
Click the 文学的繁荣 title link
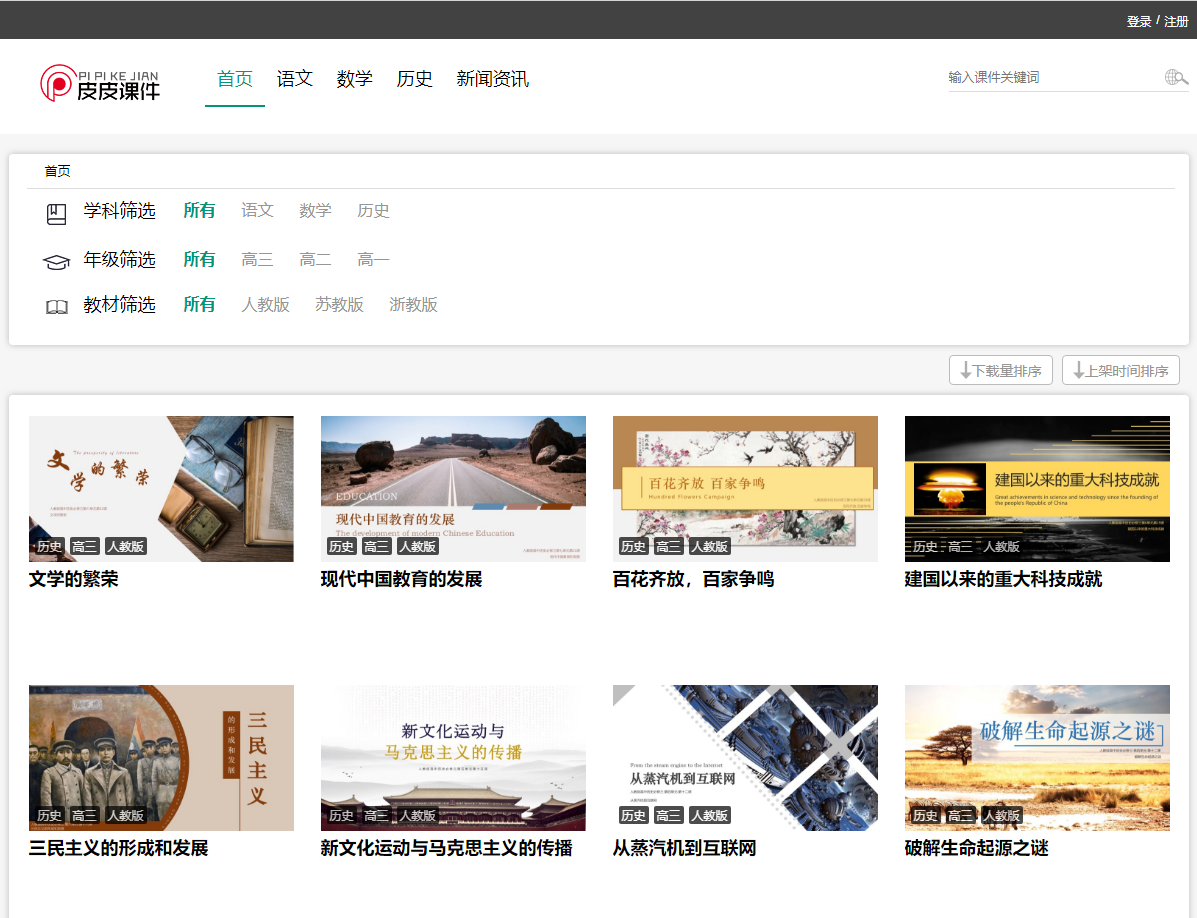(x=74, y=579)
